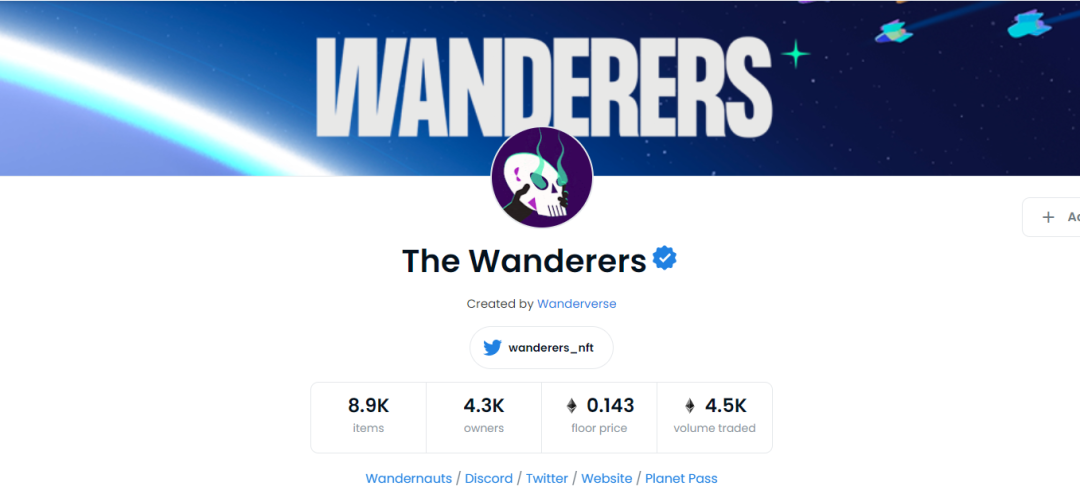Click the skull collection avatar

coord(542,178)
